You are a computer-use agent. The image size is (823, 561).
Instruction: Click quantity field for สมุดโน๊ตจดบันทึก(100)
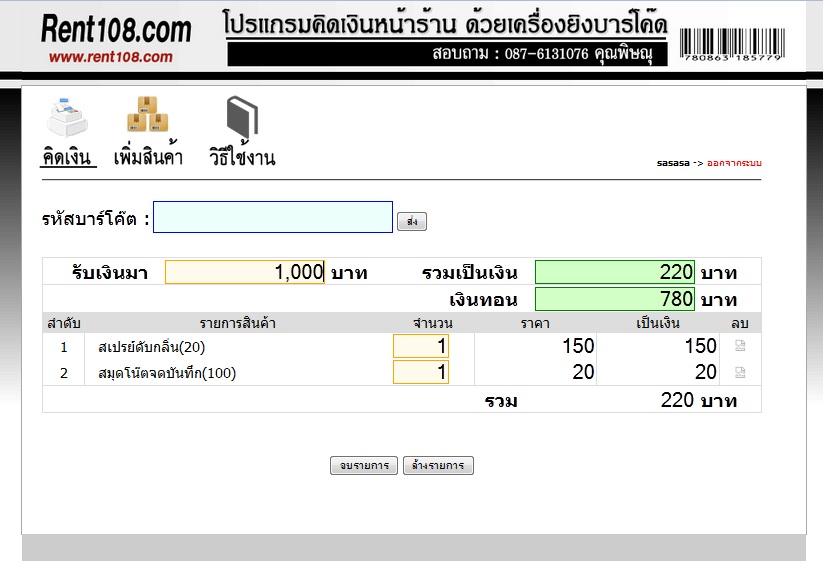pyautogui.click(x=421, y=372)
